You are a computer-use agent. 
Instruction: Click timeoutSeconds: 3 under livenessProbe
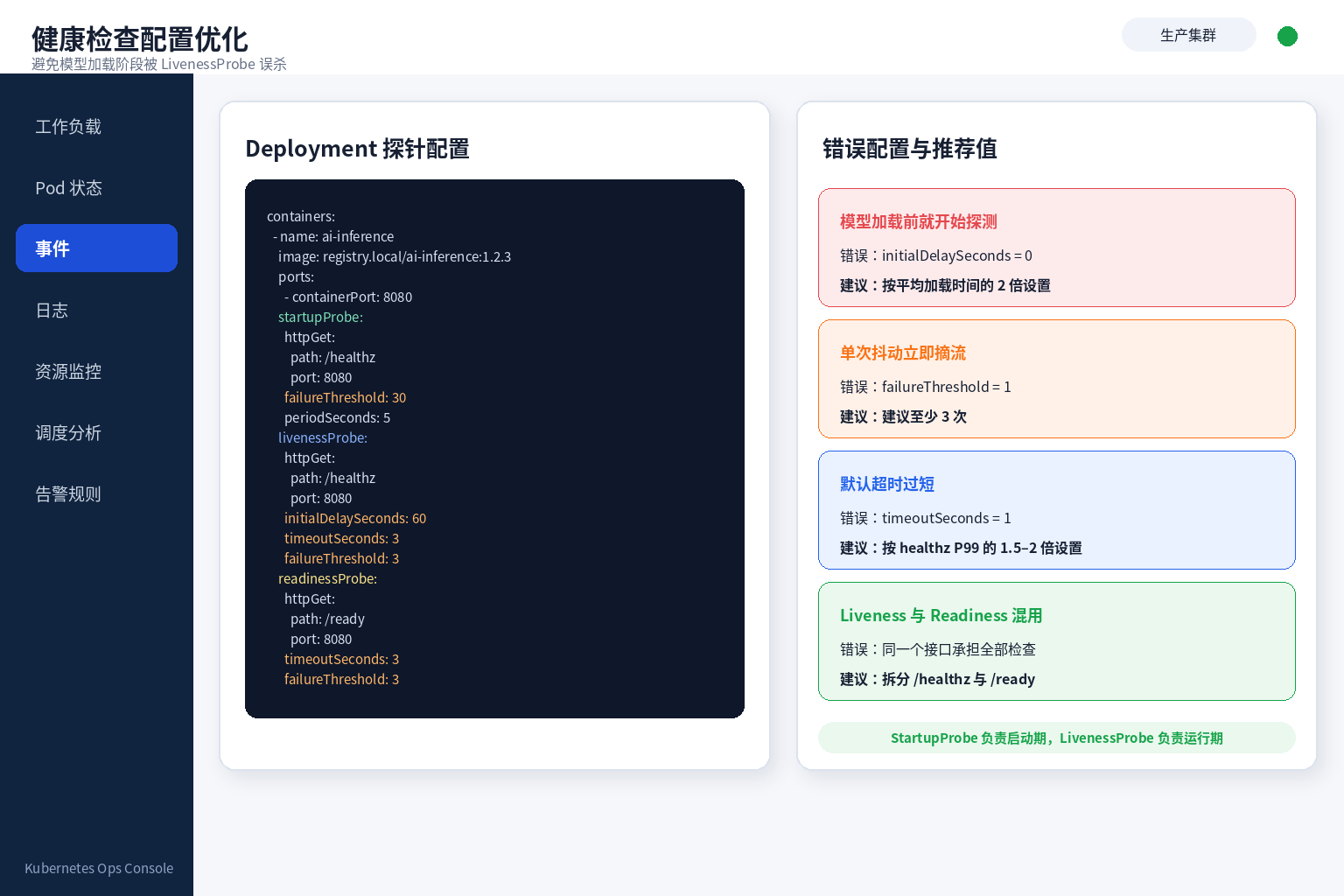[x=341, y=538]
